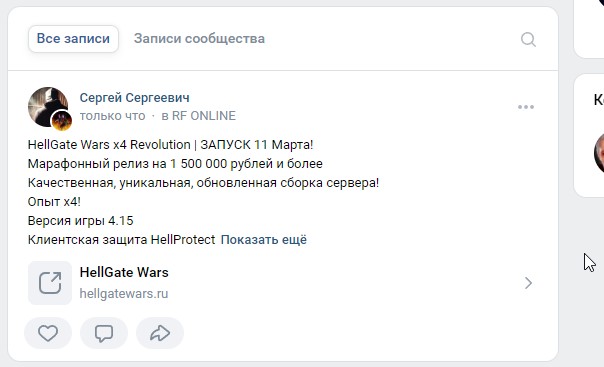
Task: Click the post text body starting HellGate Wars x4
Action: 203,192
